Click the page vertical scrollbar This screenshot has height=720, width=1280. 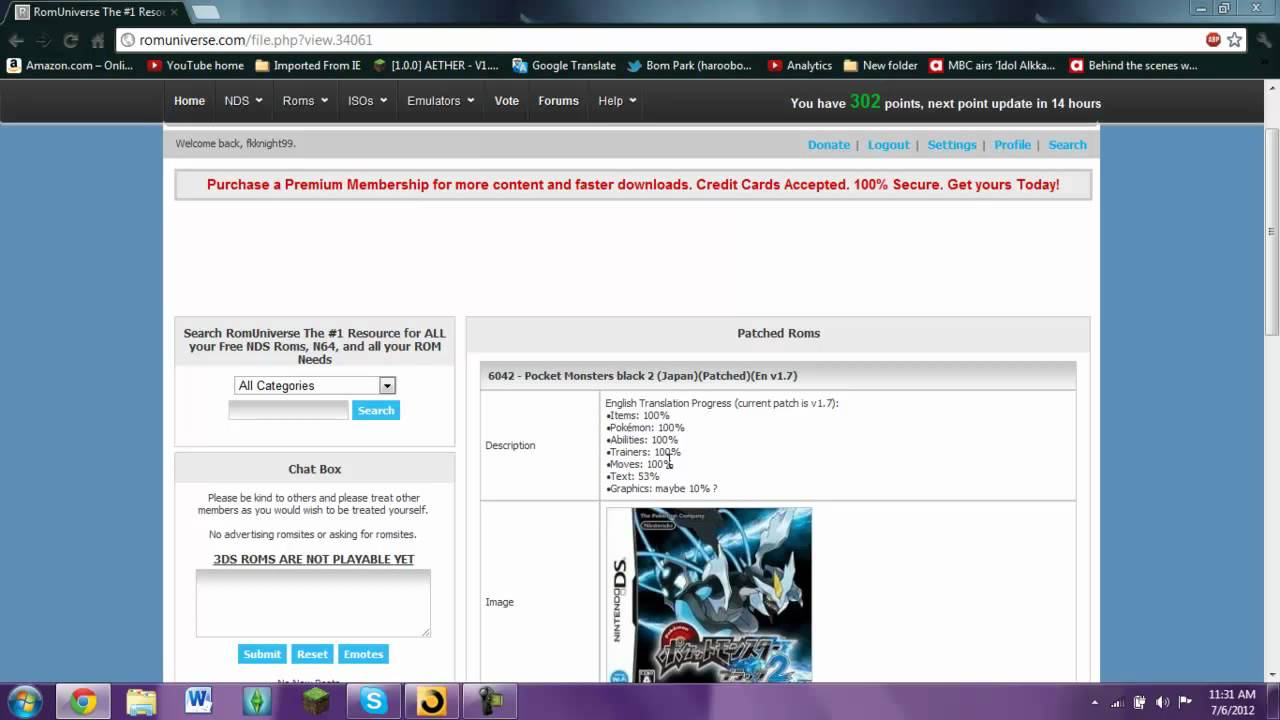click(1272, 230)
